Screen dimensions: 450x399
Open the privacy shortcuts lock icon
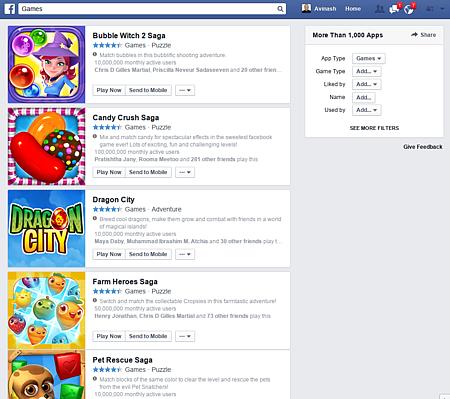tap(430, 9)
